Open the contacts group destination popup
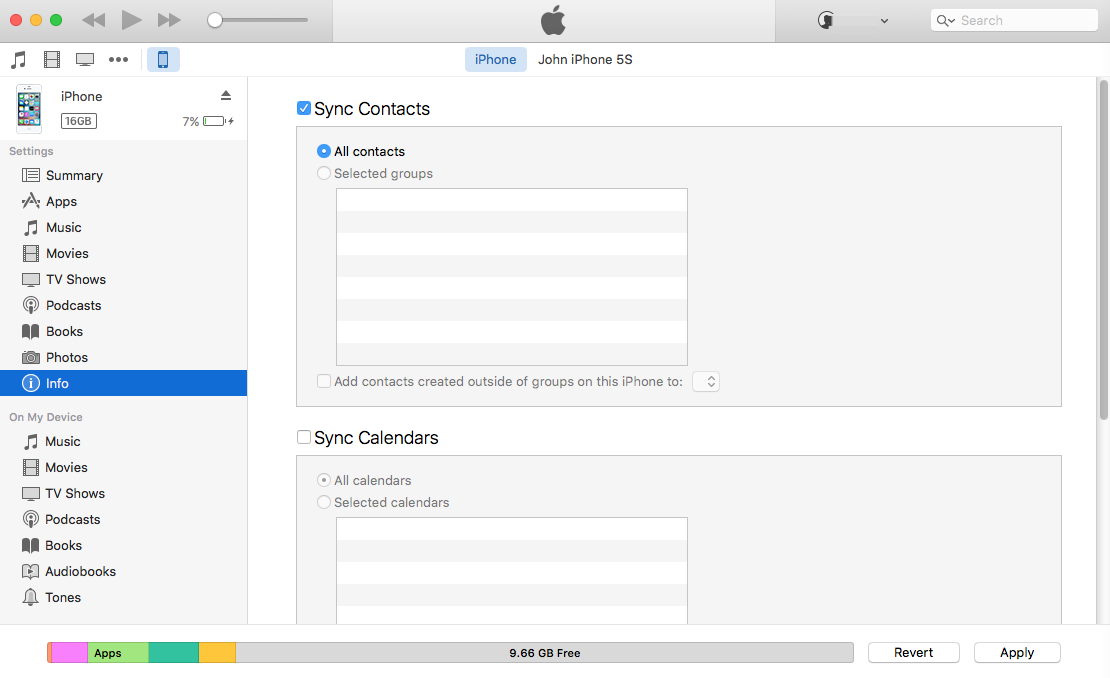Screen dimensions: 1110x678 coord(706,381)
